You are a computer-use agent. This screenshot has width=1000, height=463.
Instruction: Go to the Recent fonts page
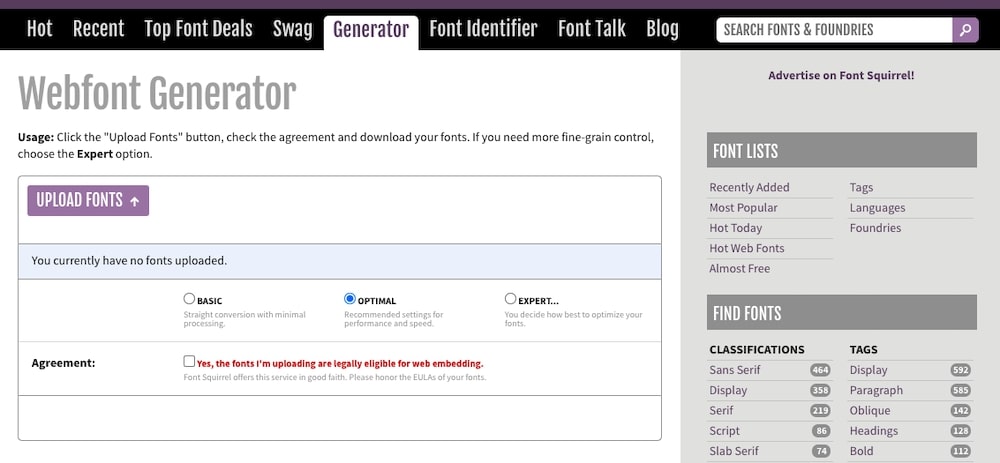pyautogui.click(x=98, y=29)
